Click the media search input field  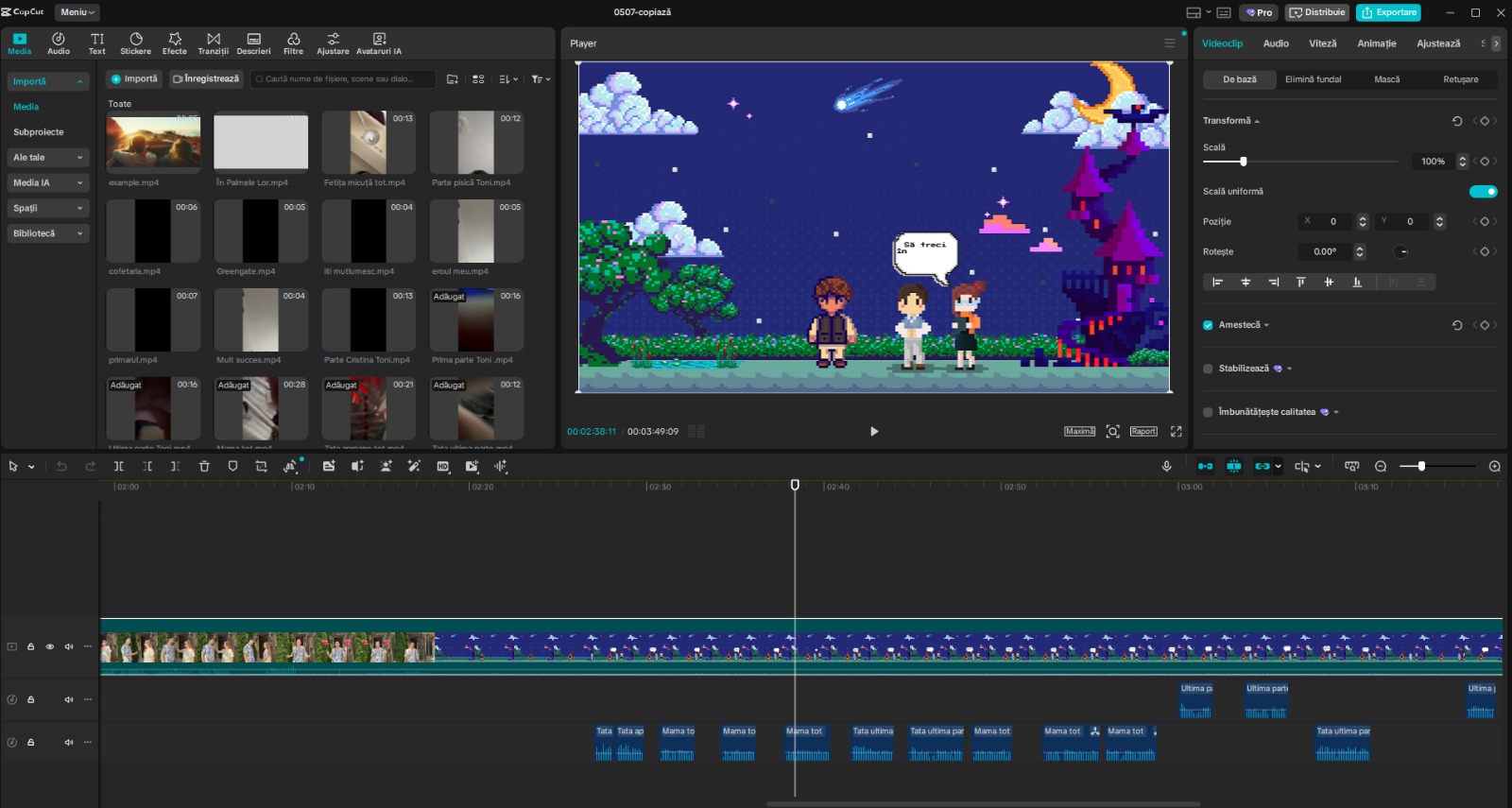[343, 79]
